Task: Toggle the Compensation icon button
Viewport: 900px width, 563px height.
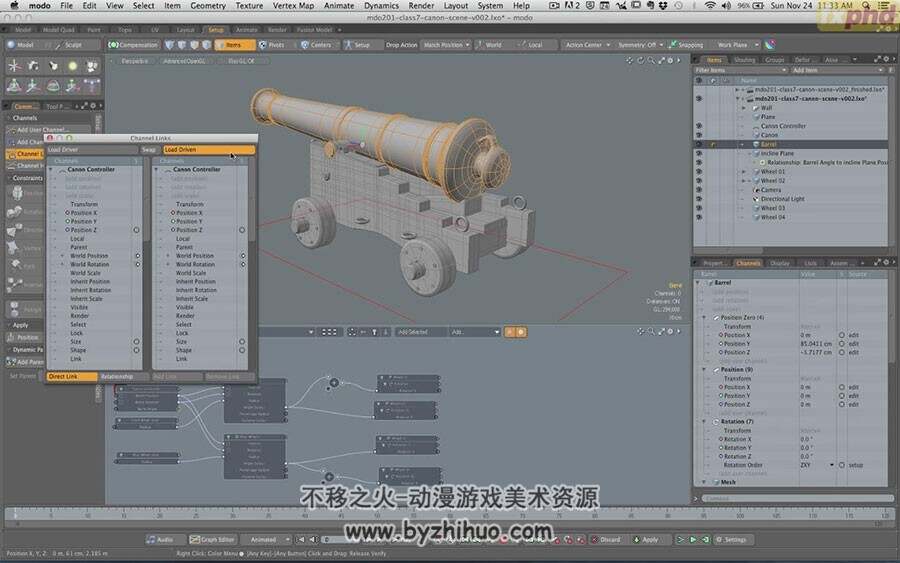Action: tap(133, 45)
